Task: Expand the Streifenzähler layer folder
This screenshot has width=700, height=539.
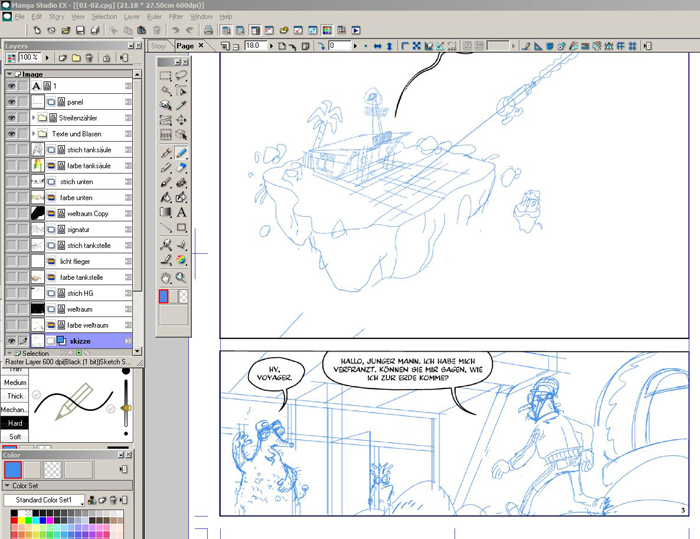Action: point(34,118)
